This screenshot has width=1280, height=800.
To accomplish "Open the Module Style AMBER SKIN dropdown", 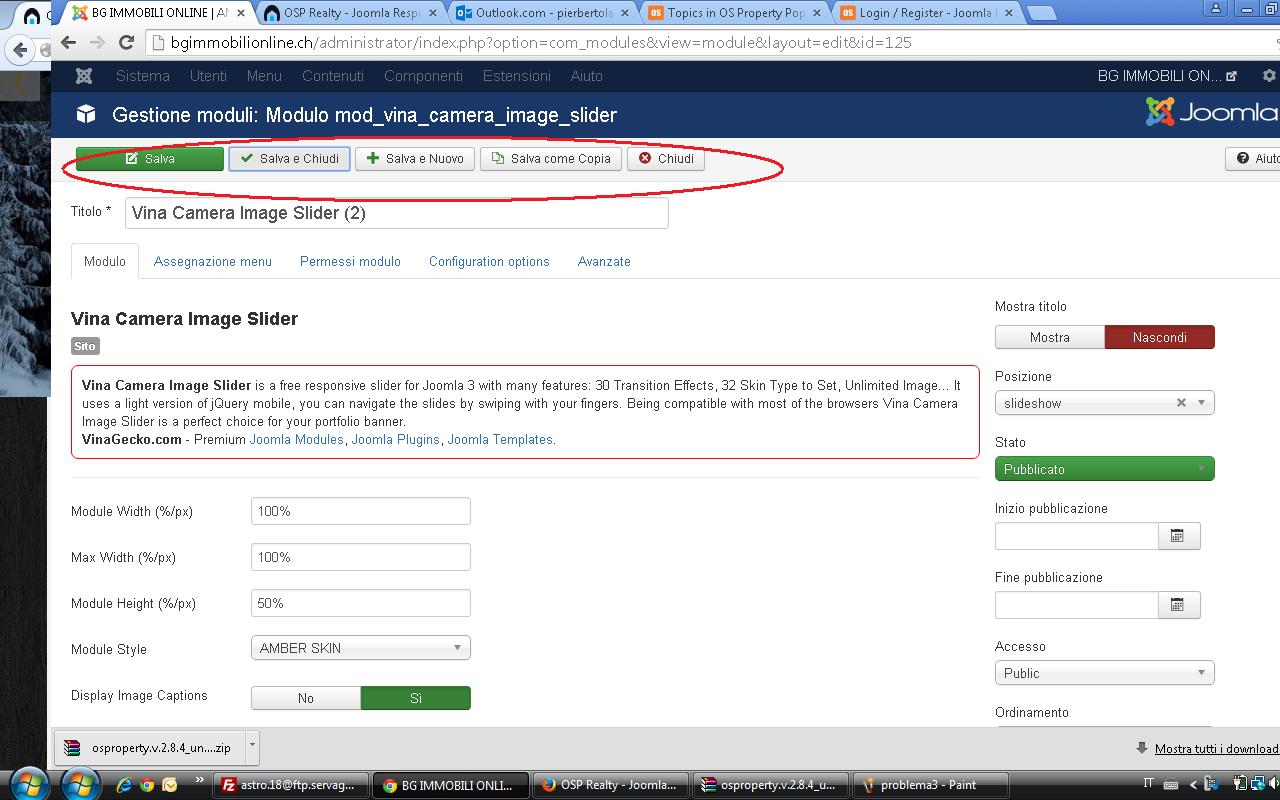I will click(x=360, y=648).
